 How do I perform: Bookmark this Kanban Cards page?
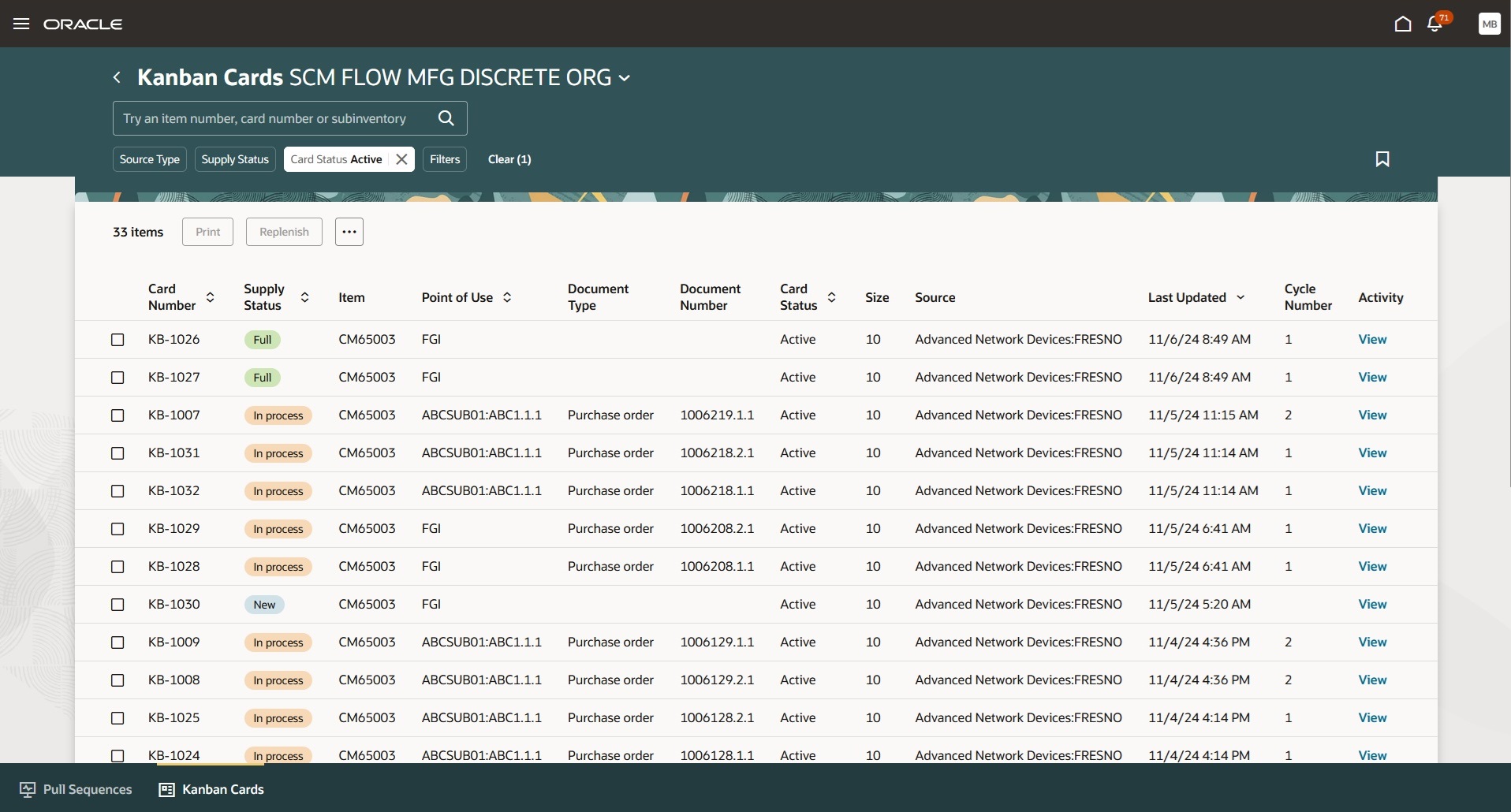pyautogui.click(x=1383, y=158)
